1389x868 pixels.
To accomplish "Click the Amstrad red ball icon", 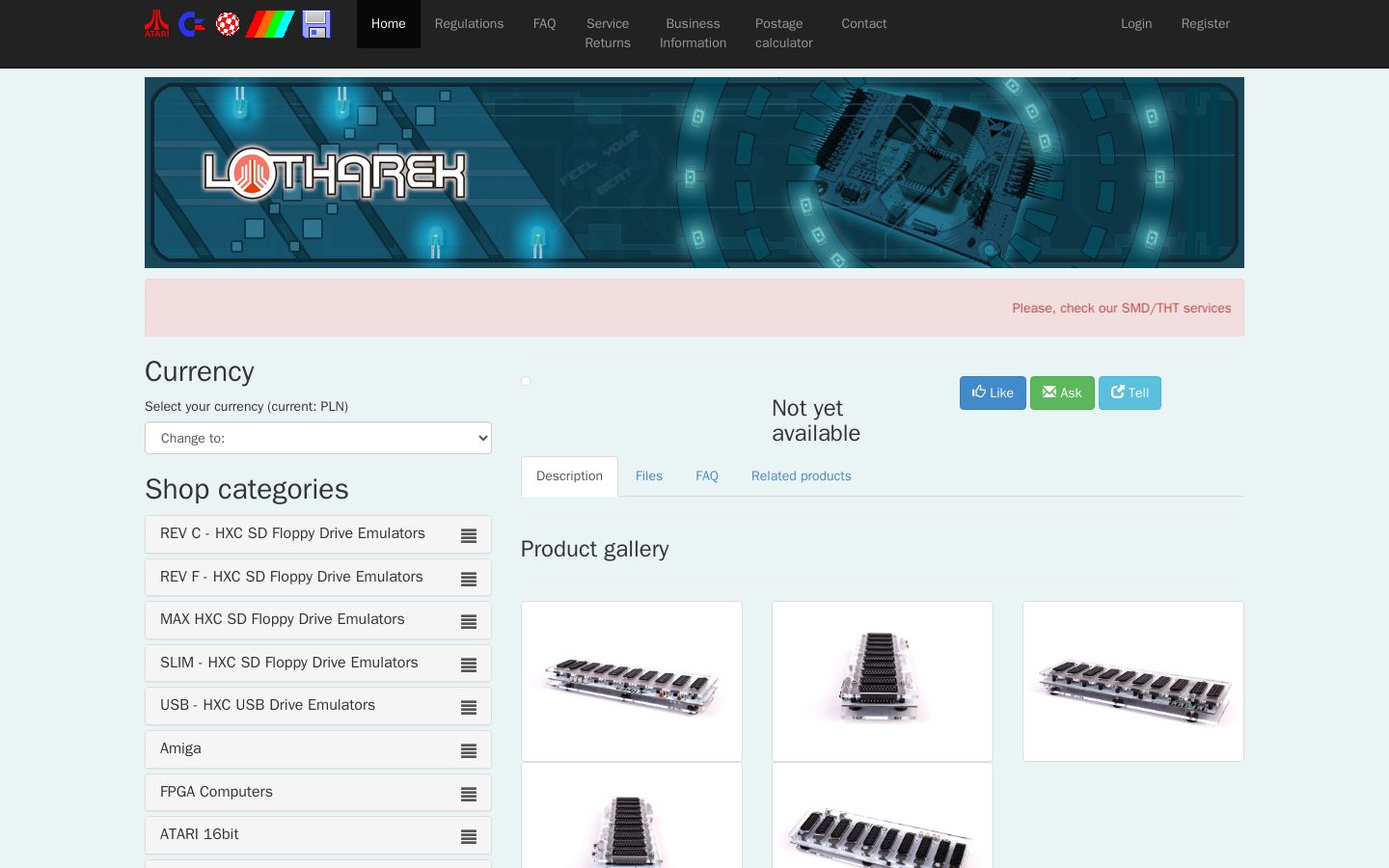I will (x=228, y=23).
